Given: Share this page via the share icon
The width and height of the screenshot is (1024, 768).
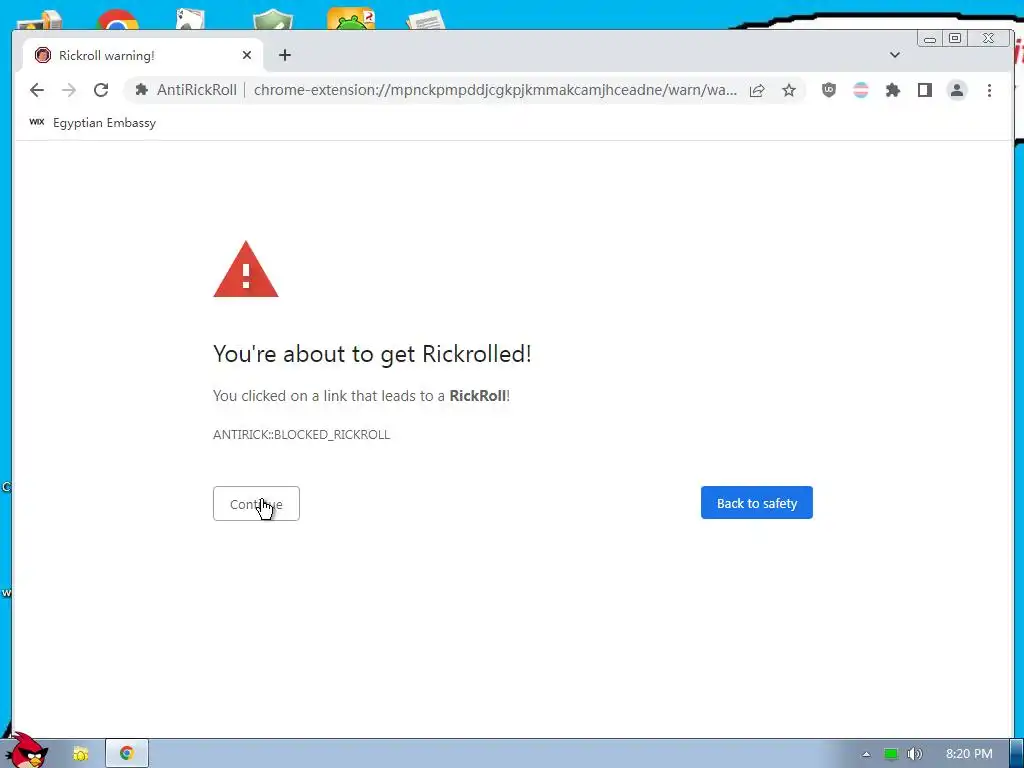Looking at the screenshot, I should pos(757,90).
